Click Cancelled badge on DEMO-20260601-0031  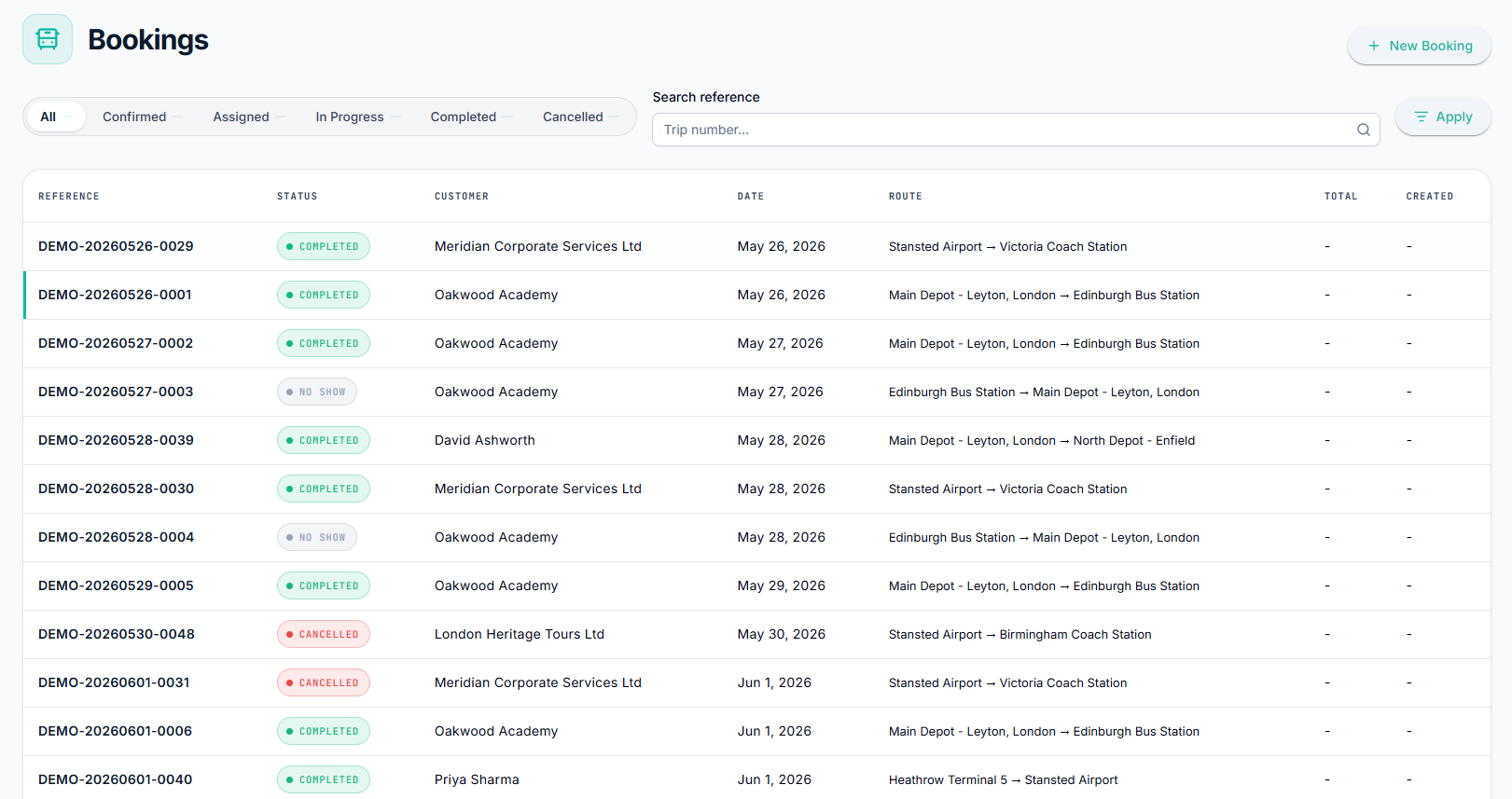324,682
